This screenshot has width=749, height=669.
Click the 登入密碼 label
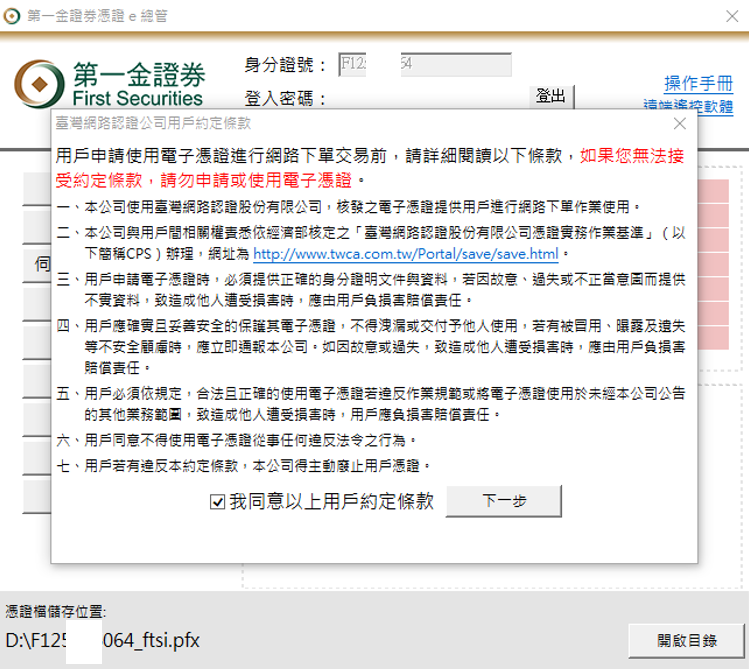click(285, 98)
